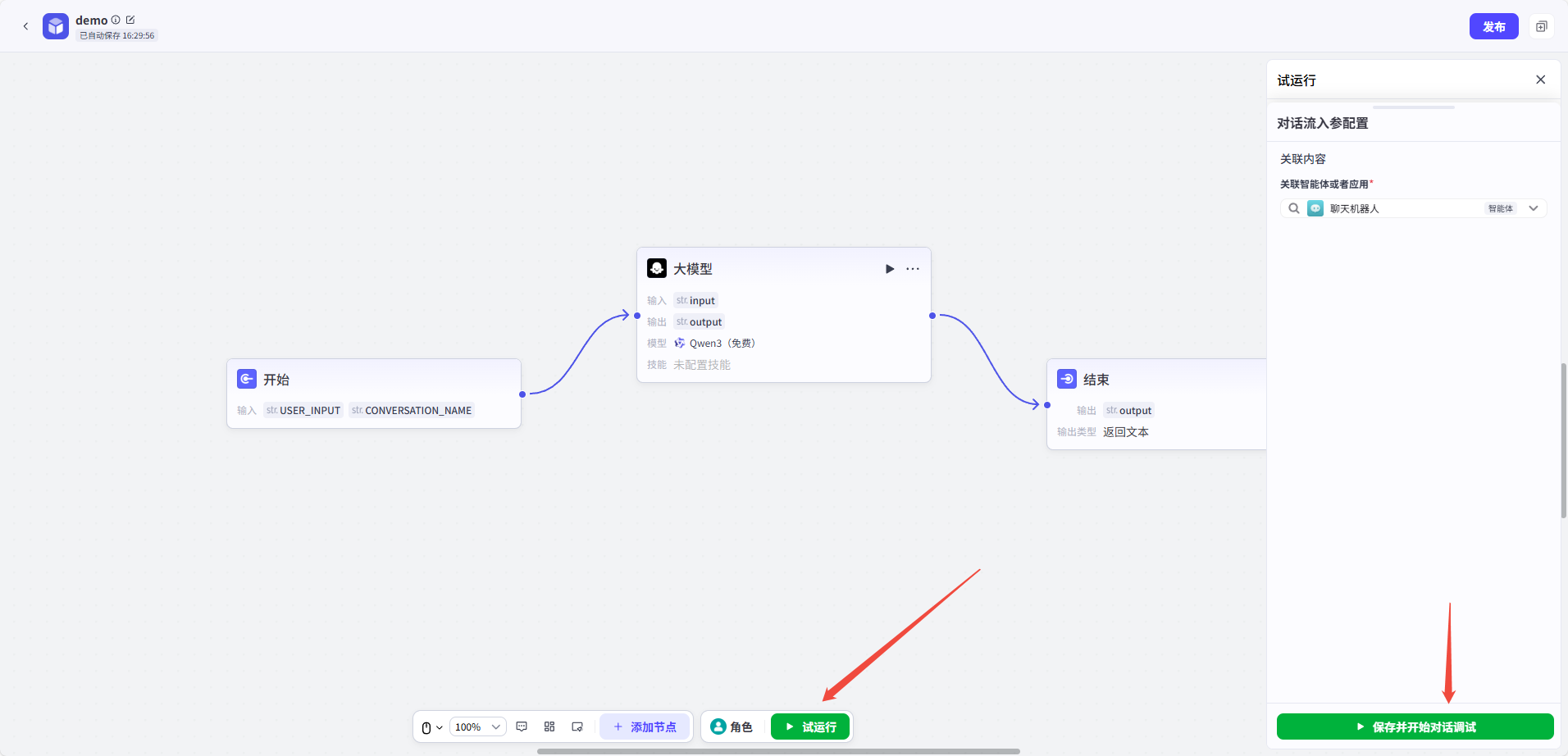
Task: Click the info icon next to demo
Action: [x=116, y=20]
